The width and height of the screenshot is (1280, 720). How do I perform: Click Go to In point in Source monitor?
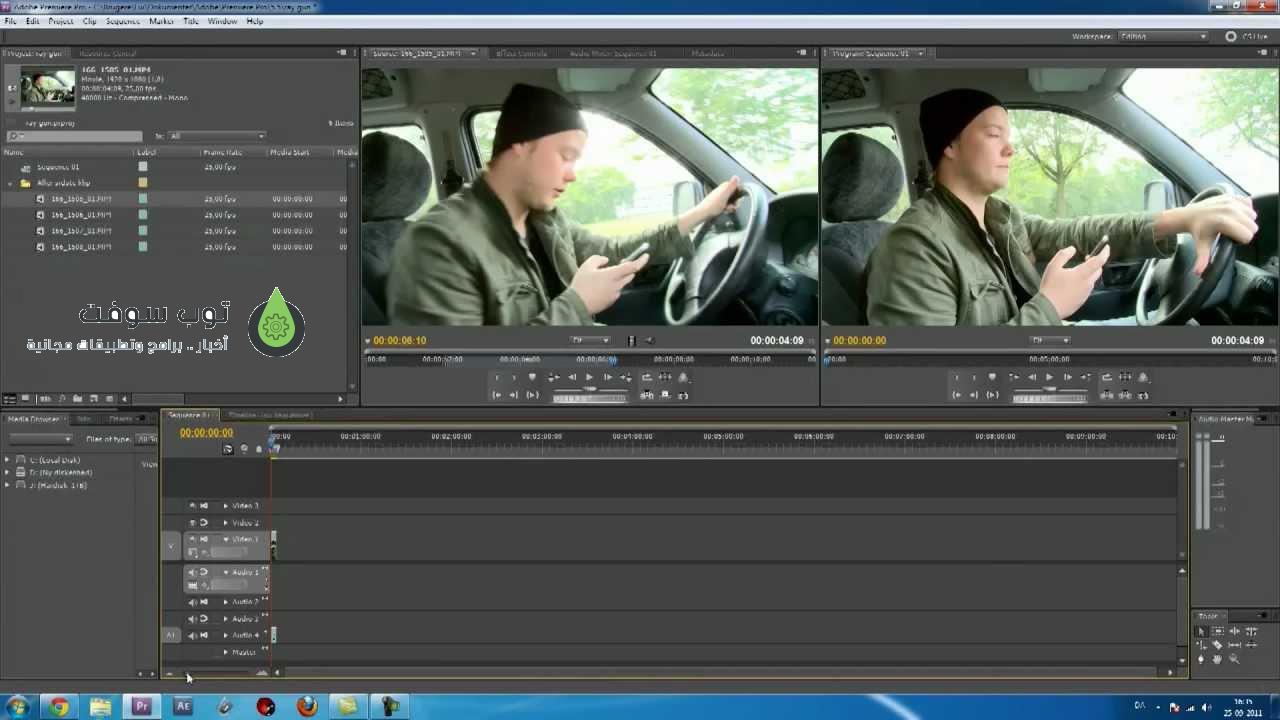tap(497, 395)
